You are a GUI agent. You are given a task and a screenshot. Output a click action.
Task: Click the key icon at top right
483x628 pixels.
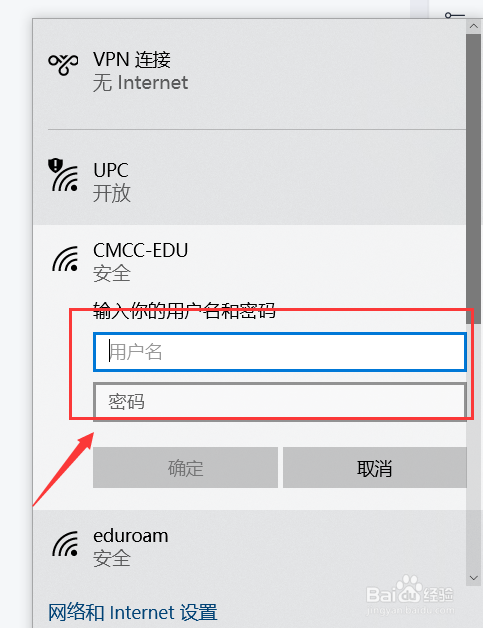coord(455,16)
